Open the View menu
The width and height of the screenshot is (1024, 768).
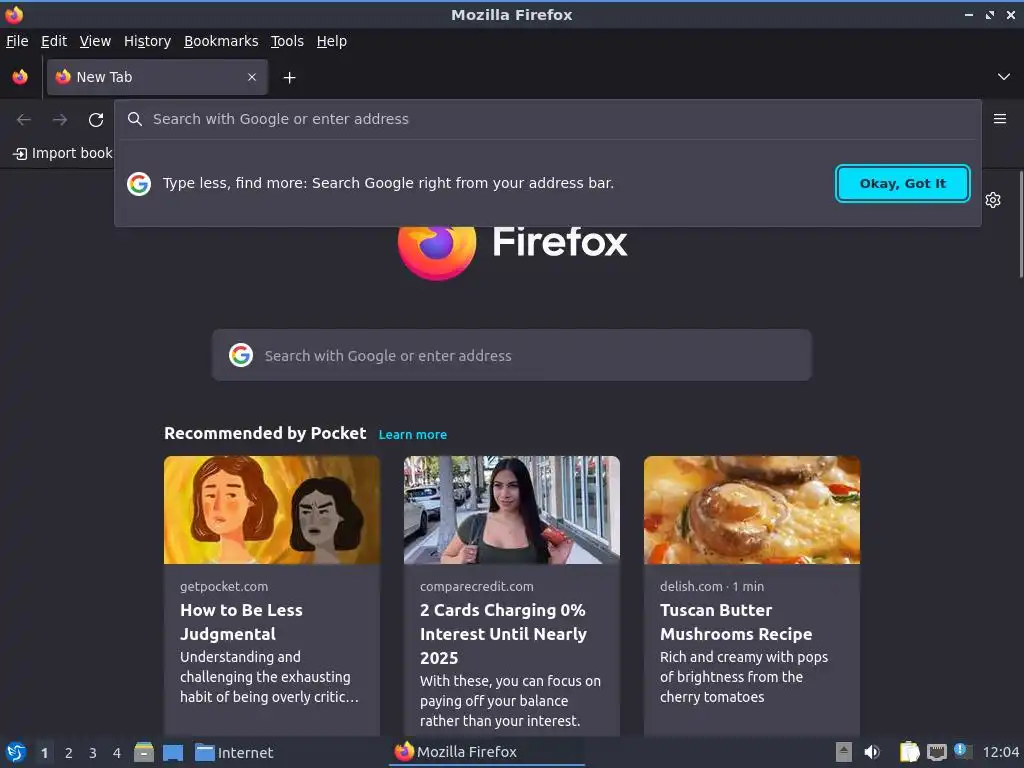coord(95,41)
